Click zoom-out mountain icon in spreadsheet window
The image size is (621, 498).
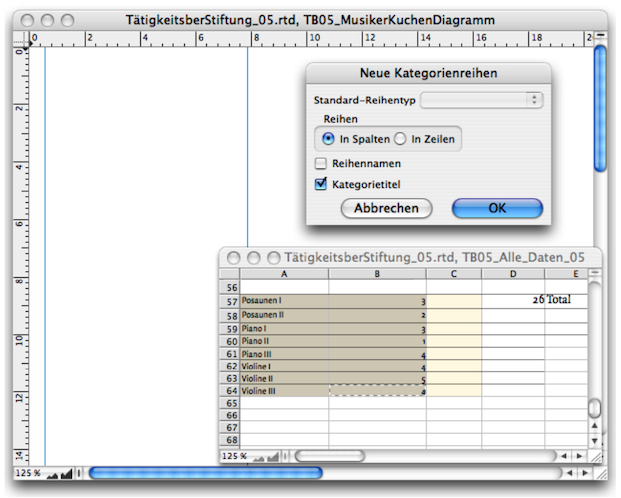pos(259,456)
